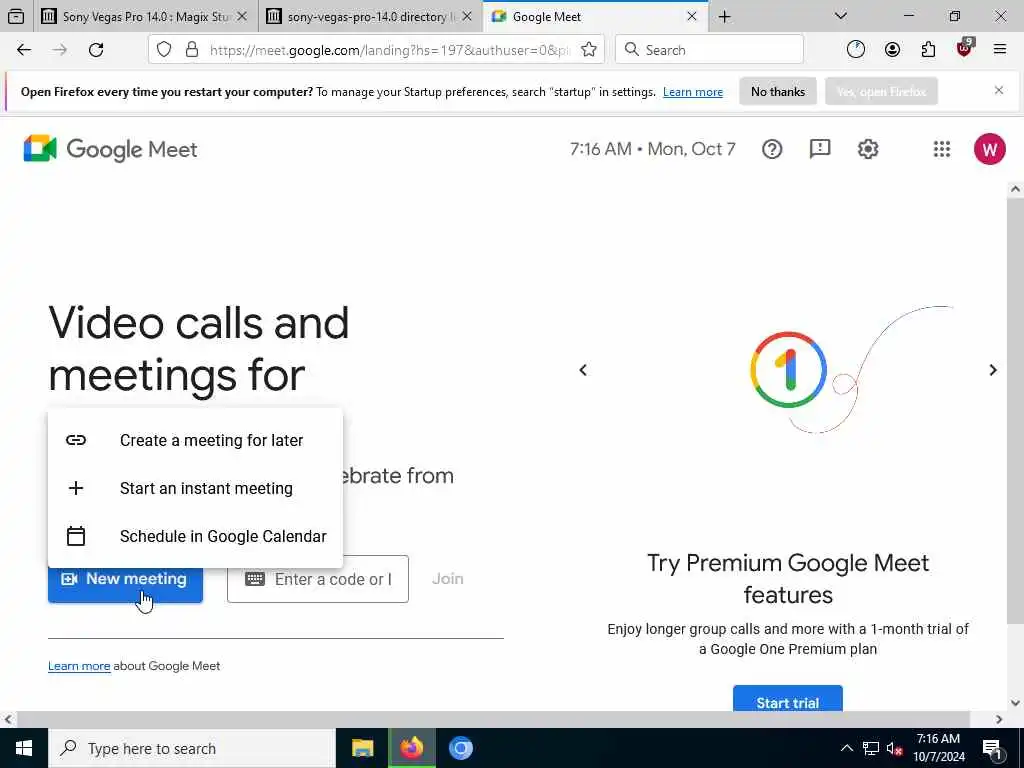Open Learn more link in startup notification

tap(693, 92)
